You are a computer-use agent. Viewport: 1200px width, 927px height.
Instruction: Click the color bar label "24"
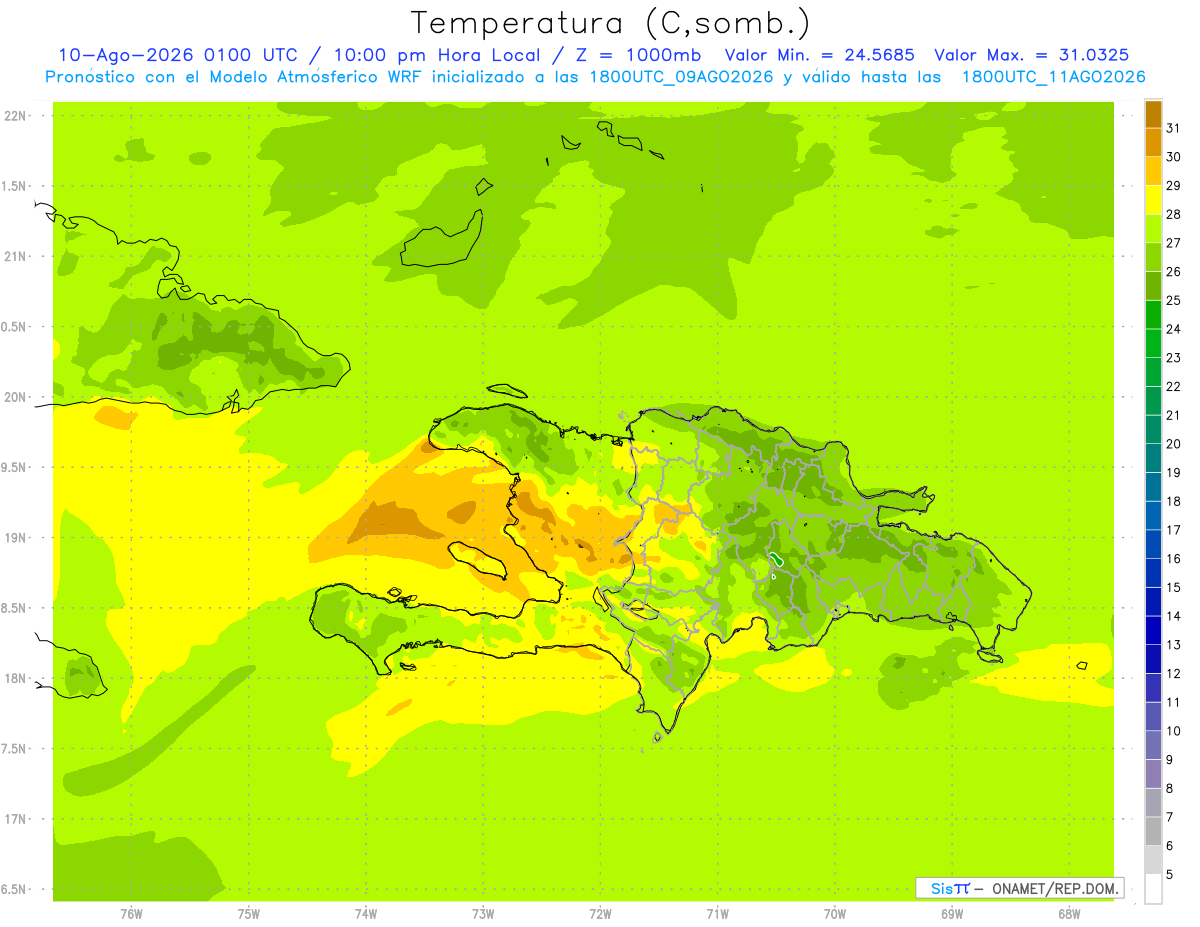pyautogui.click(x=1174, y=329)
